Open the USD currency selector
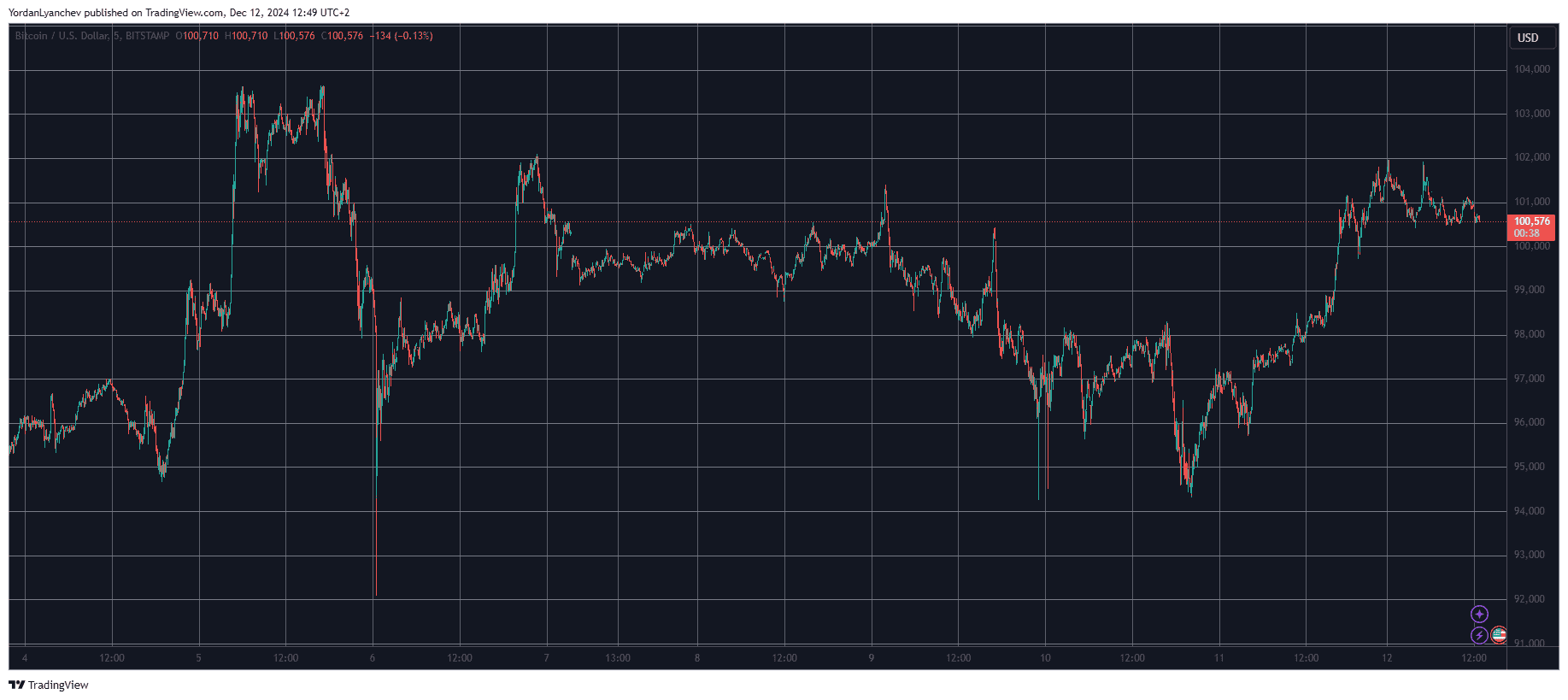Image resolution: width=1568 pixels, height=700 pixels. [x=1531, y=38]
